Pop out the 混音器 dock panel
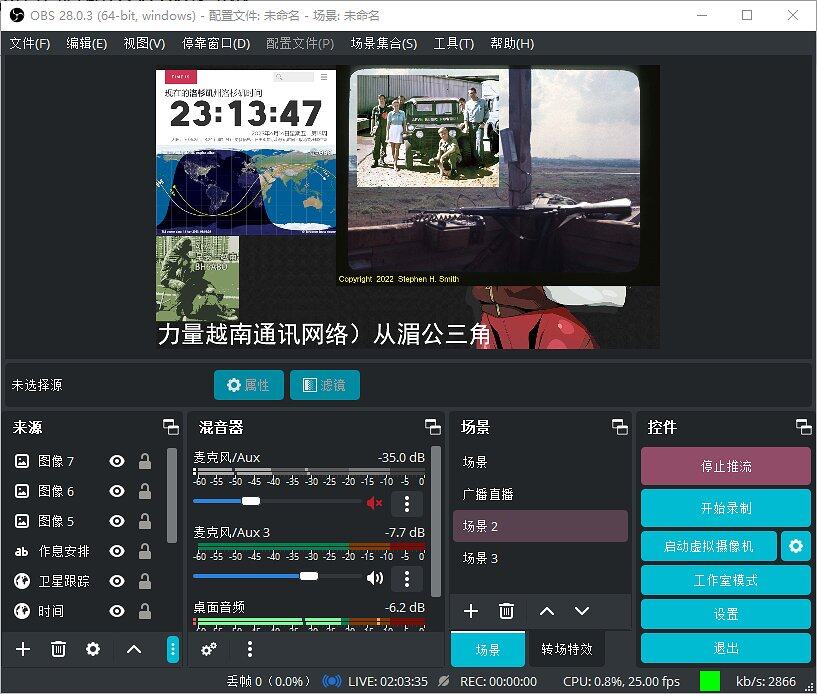Screen dimensions: 817x694 coord(432,427)
